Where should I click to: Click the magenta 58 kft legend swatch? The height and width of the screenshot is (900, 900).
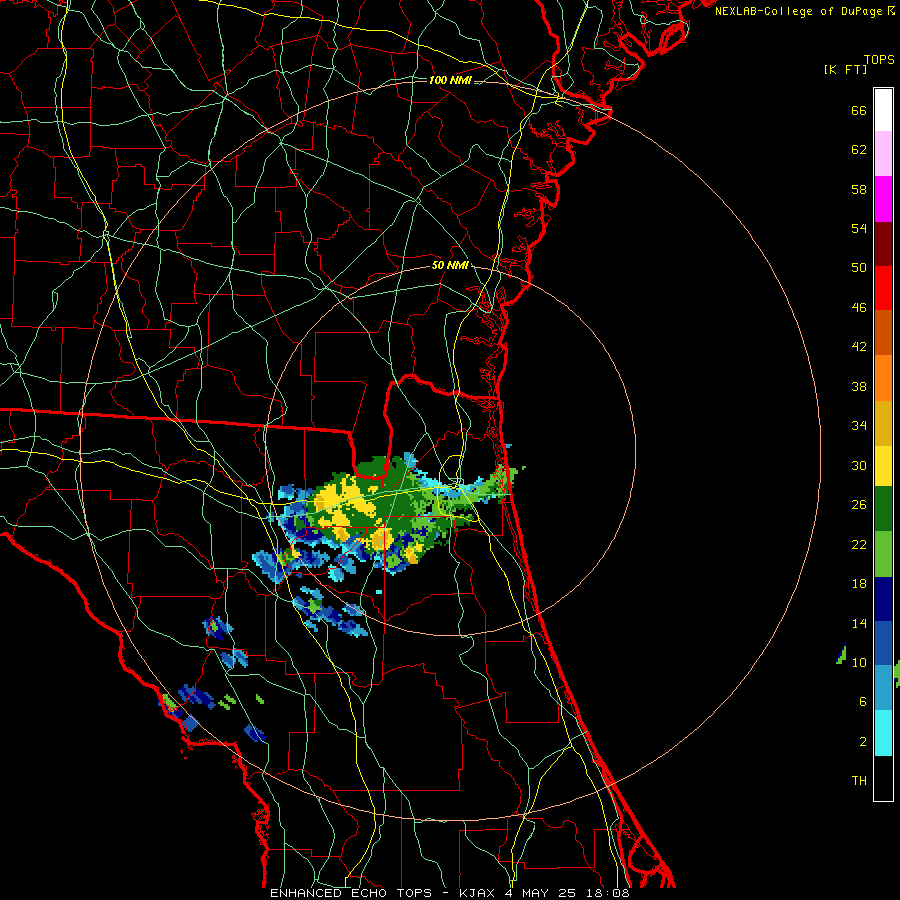883,199
